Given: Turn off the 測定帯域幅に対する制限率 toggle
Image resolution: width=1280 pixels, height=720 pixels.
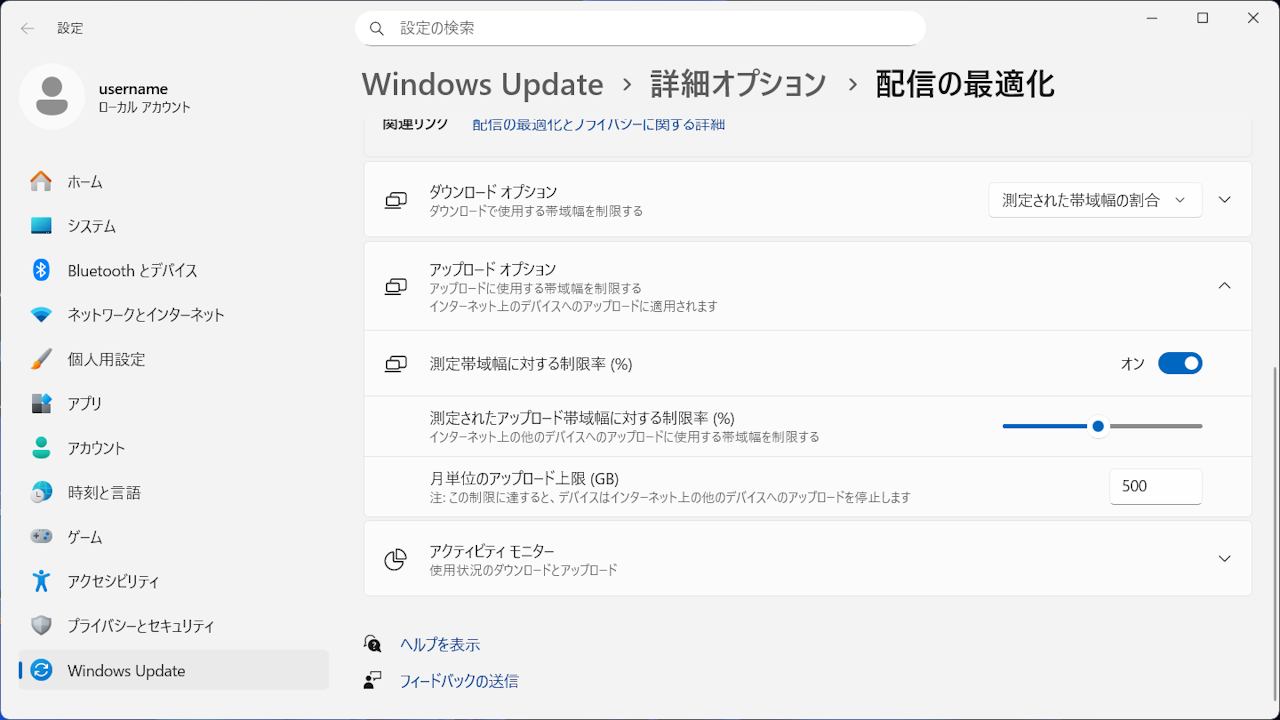Looking at the screenshot, I should [x=1180, y=364].
